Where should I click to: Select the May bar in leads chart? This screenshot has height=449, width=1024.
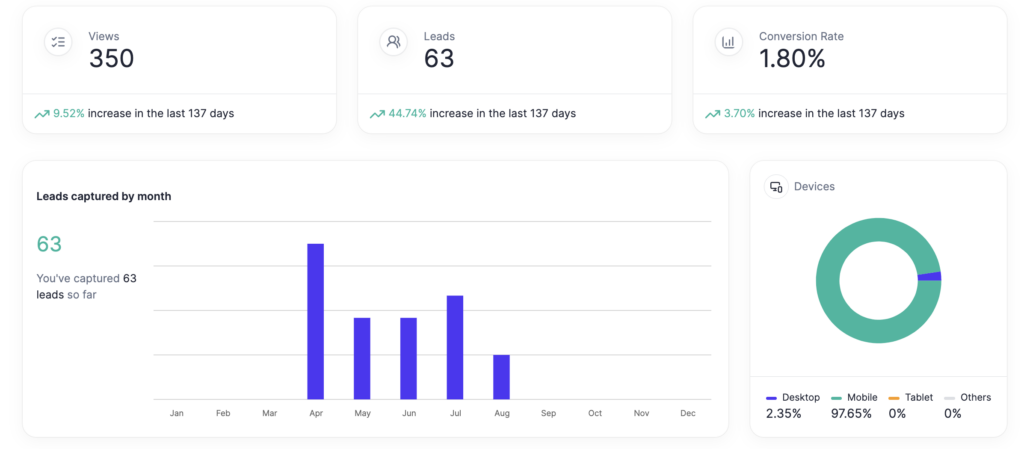tap(362, 358)
